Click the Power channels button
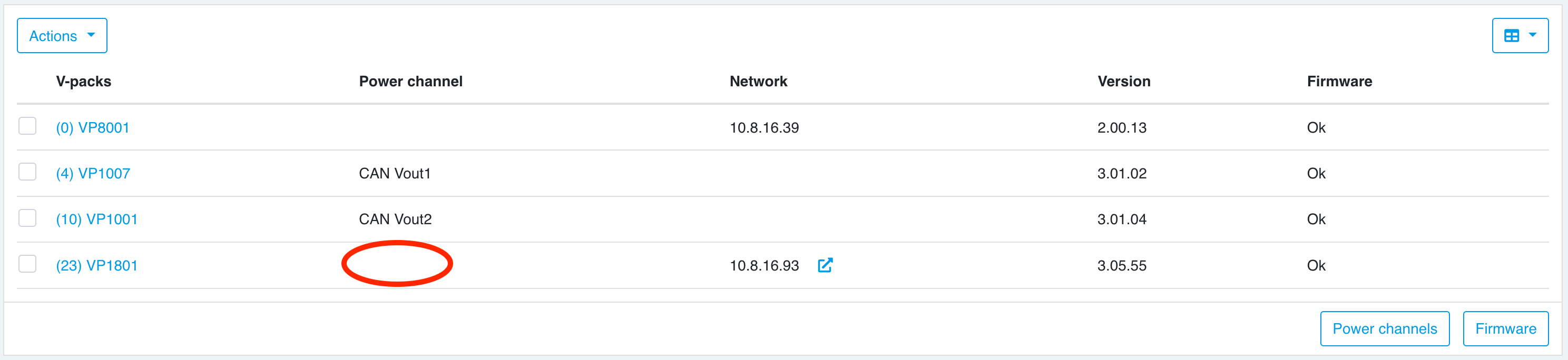Image resolution: width=1568 pixels, height=360 pixels. click(x=1385, y=329)
